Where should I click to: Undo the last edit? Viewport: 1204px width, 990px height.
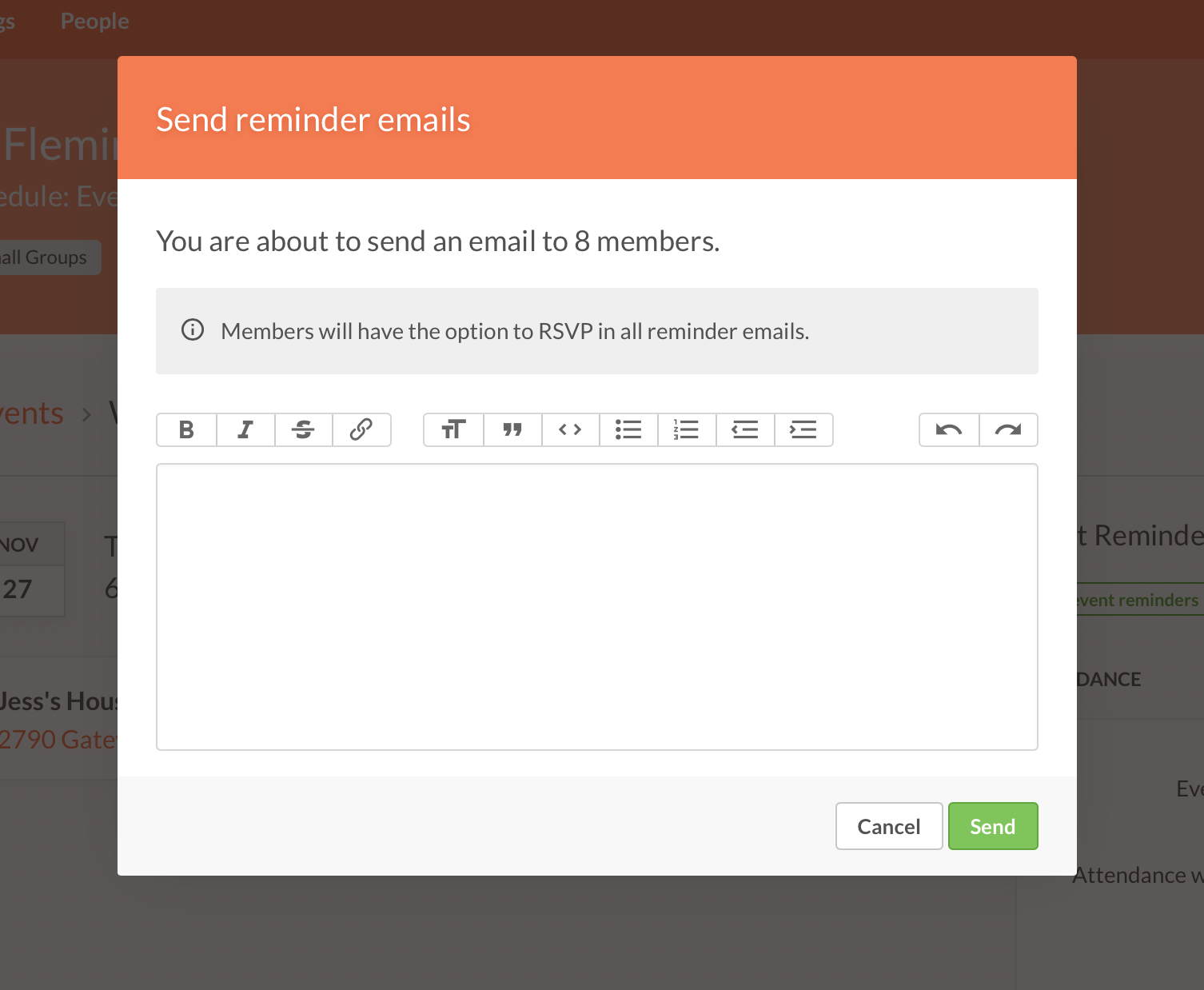pos(949,430)
